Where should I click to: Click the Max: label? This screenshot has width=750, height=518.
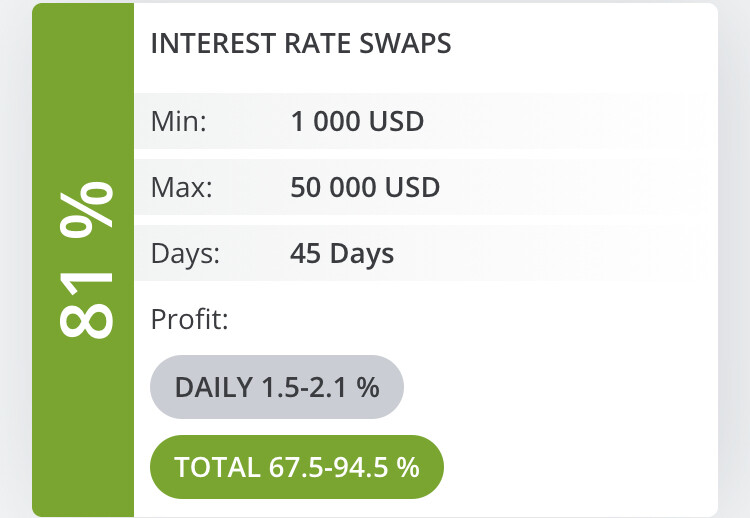[x=182, y=187]
